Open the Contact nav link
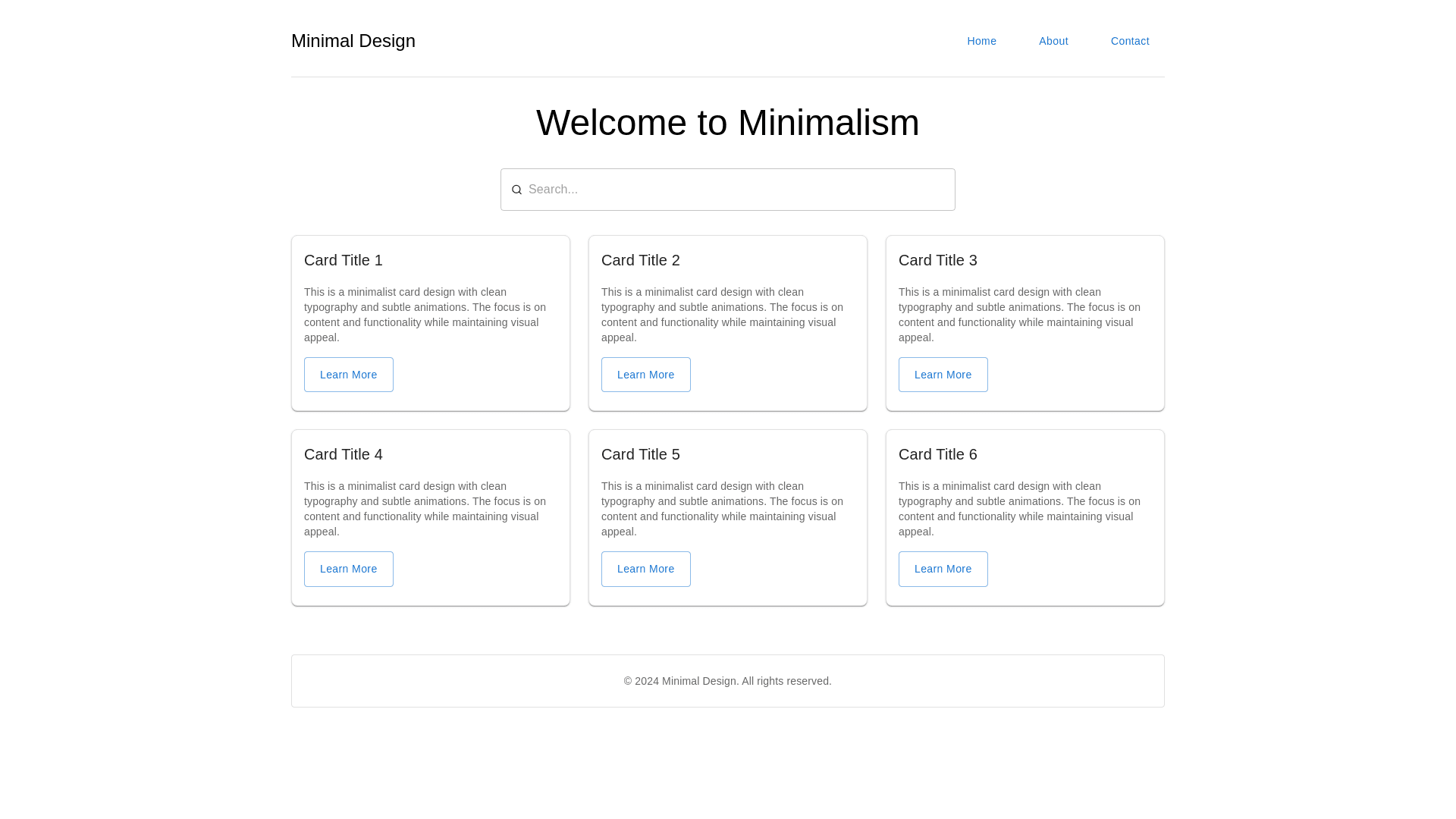 [x=1130, y=41]
